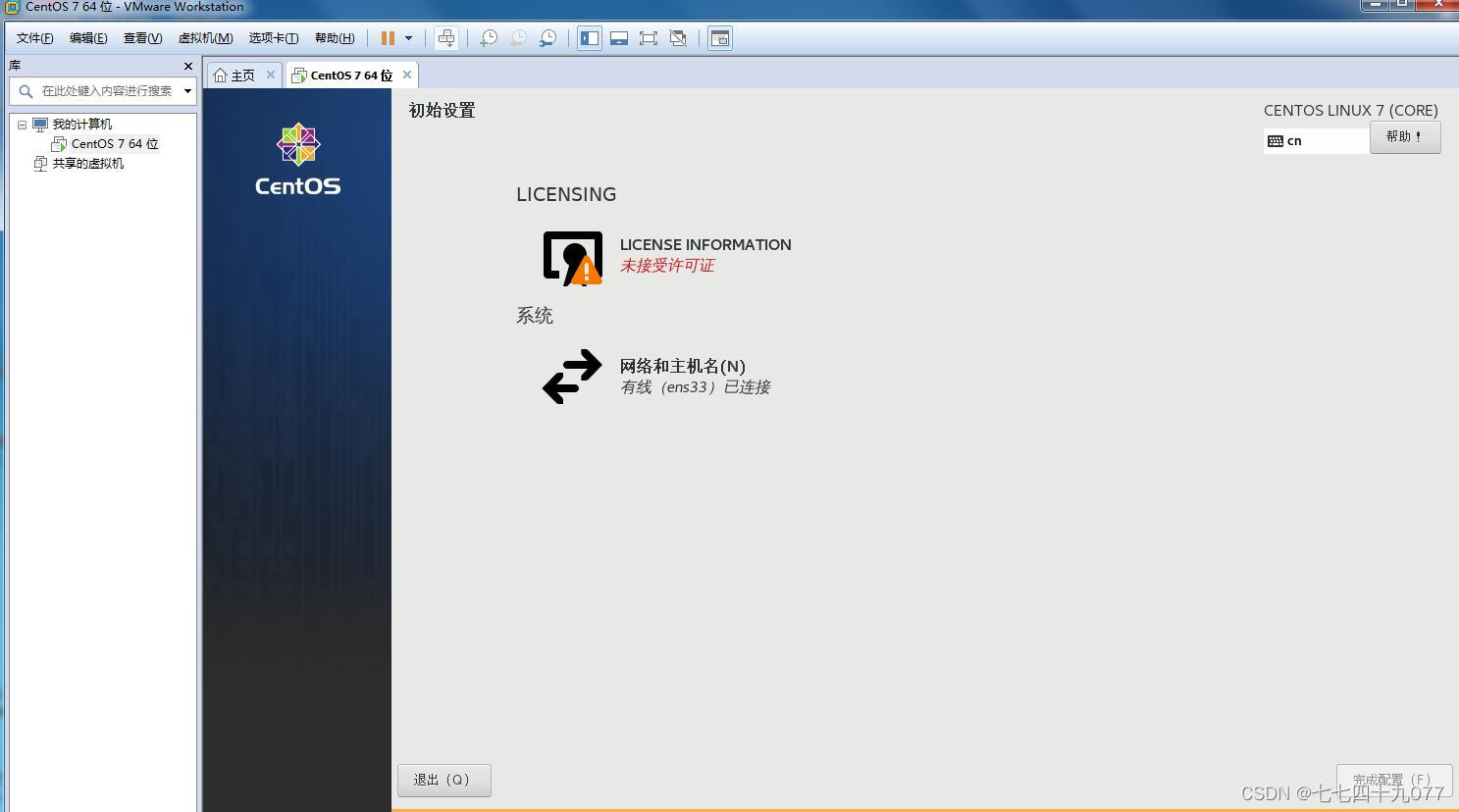Image resolution: width=1459 pixels, height=812 pixels.
Task: Open the snapshot manager
Action: (x=547, y=37)
